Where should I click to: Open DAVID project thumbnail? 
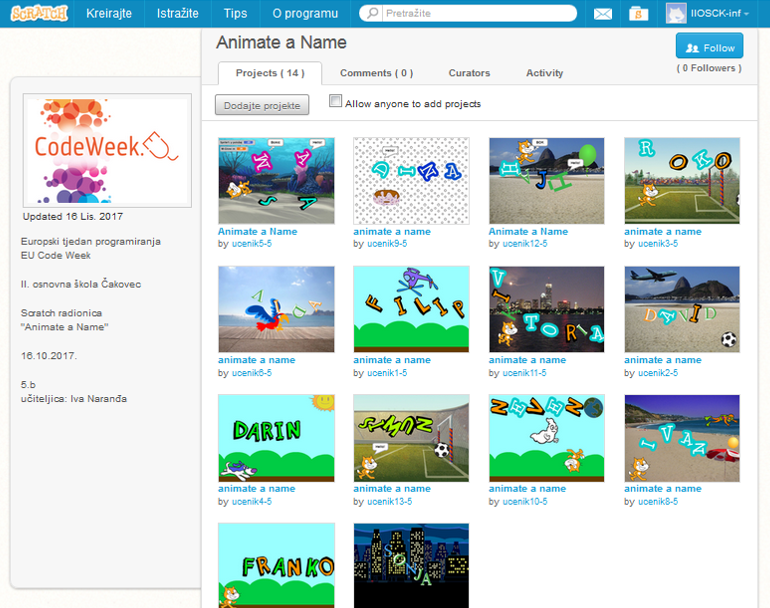682,309
